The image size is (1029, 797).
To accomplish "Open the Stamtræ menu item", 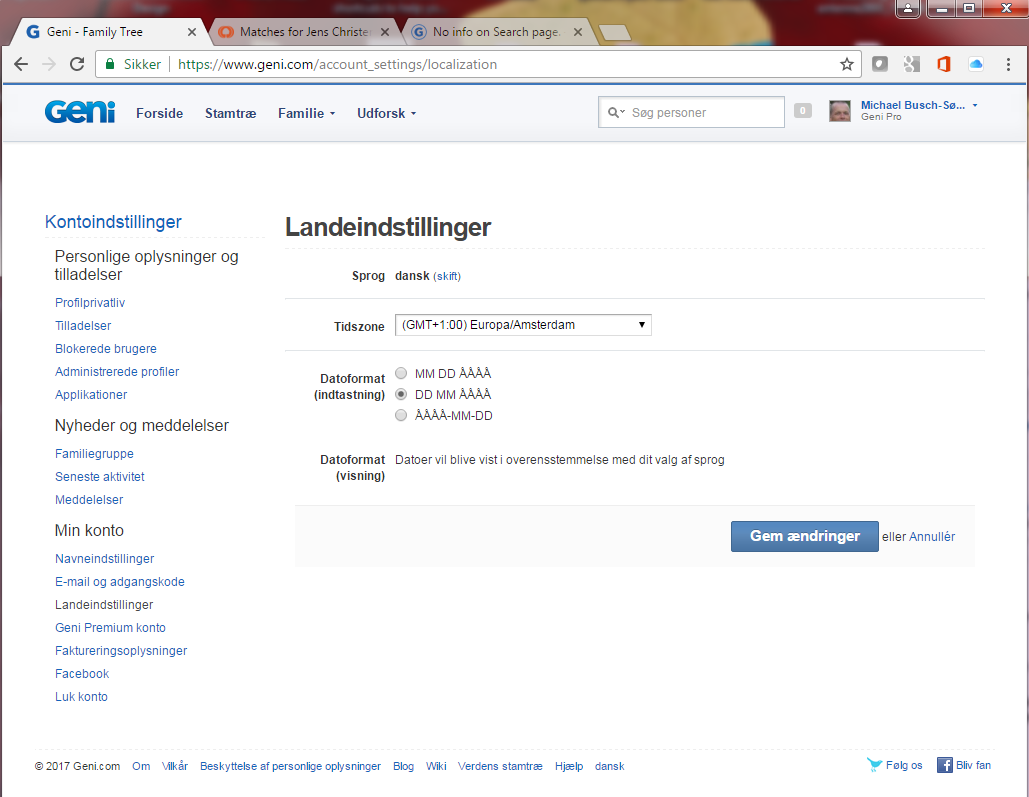I will [230, 113].
